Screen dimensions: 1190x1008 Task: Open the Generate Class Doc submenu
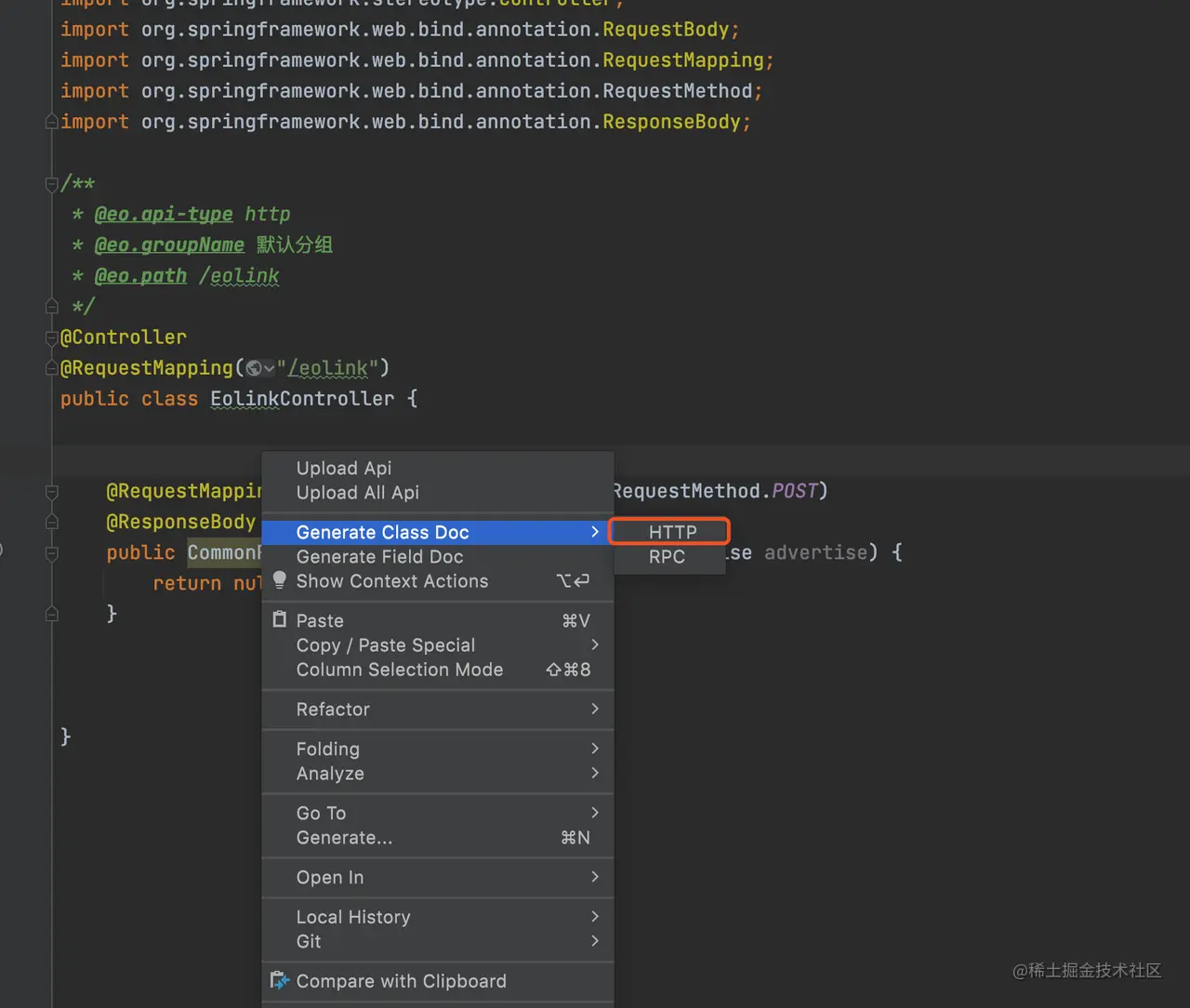pyautogui.click(x=438, y=532)
